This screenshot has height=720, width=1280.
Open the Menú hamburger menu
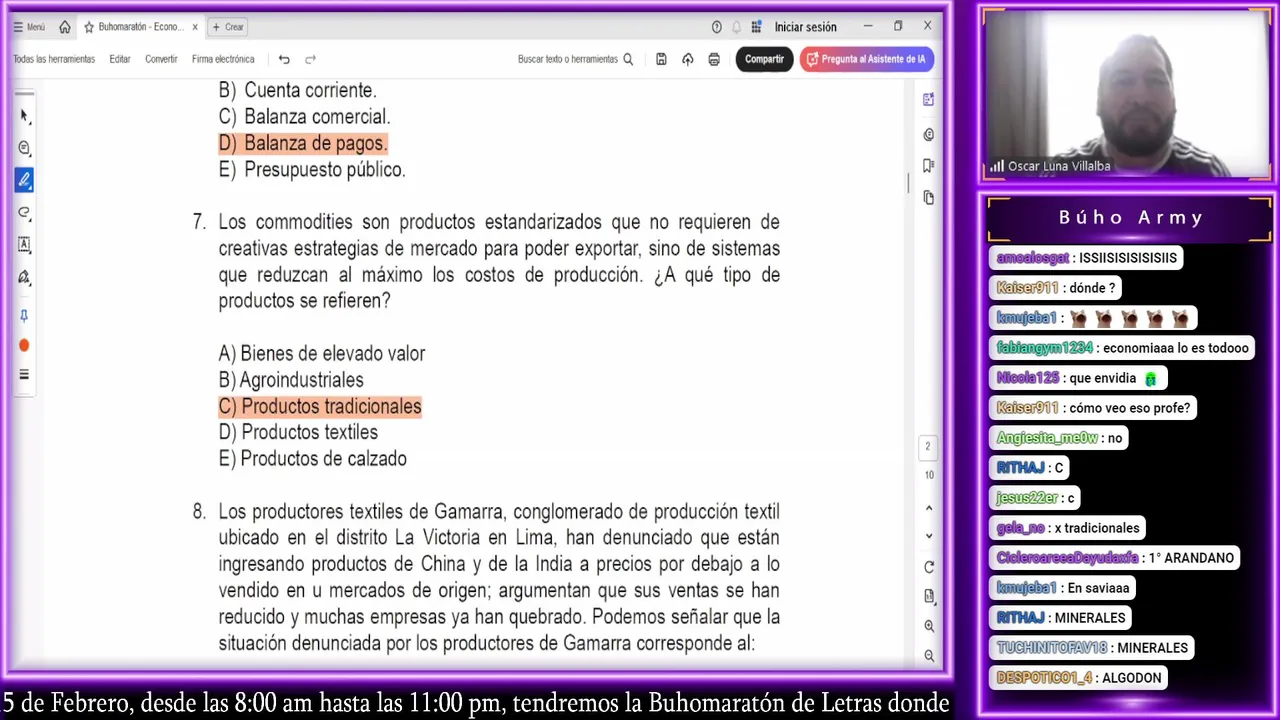(28, 27)
